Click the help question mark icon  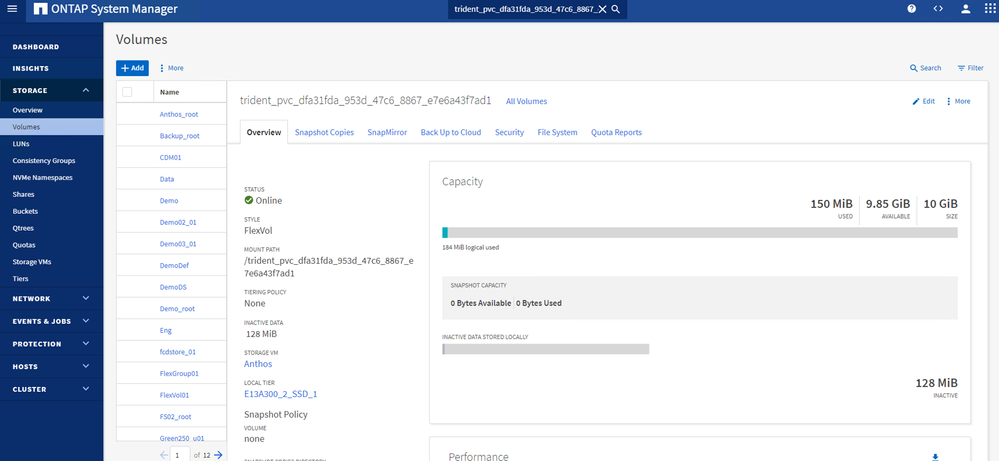pos(911,9)
